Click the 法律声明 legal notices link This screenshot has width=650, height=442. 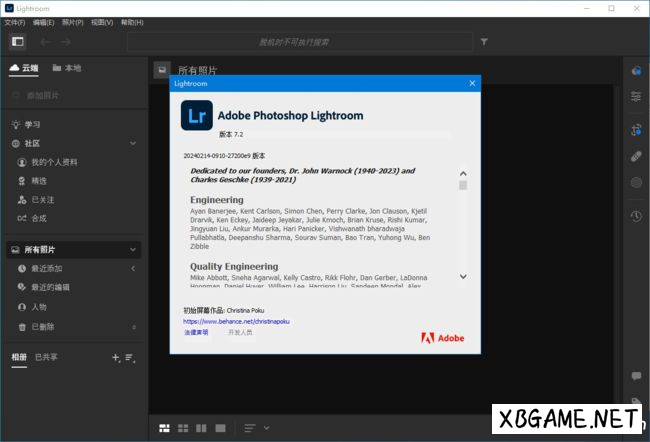coord(196,333)
